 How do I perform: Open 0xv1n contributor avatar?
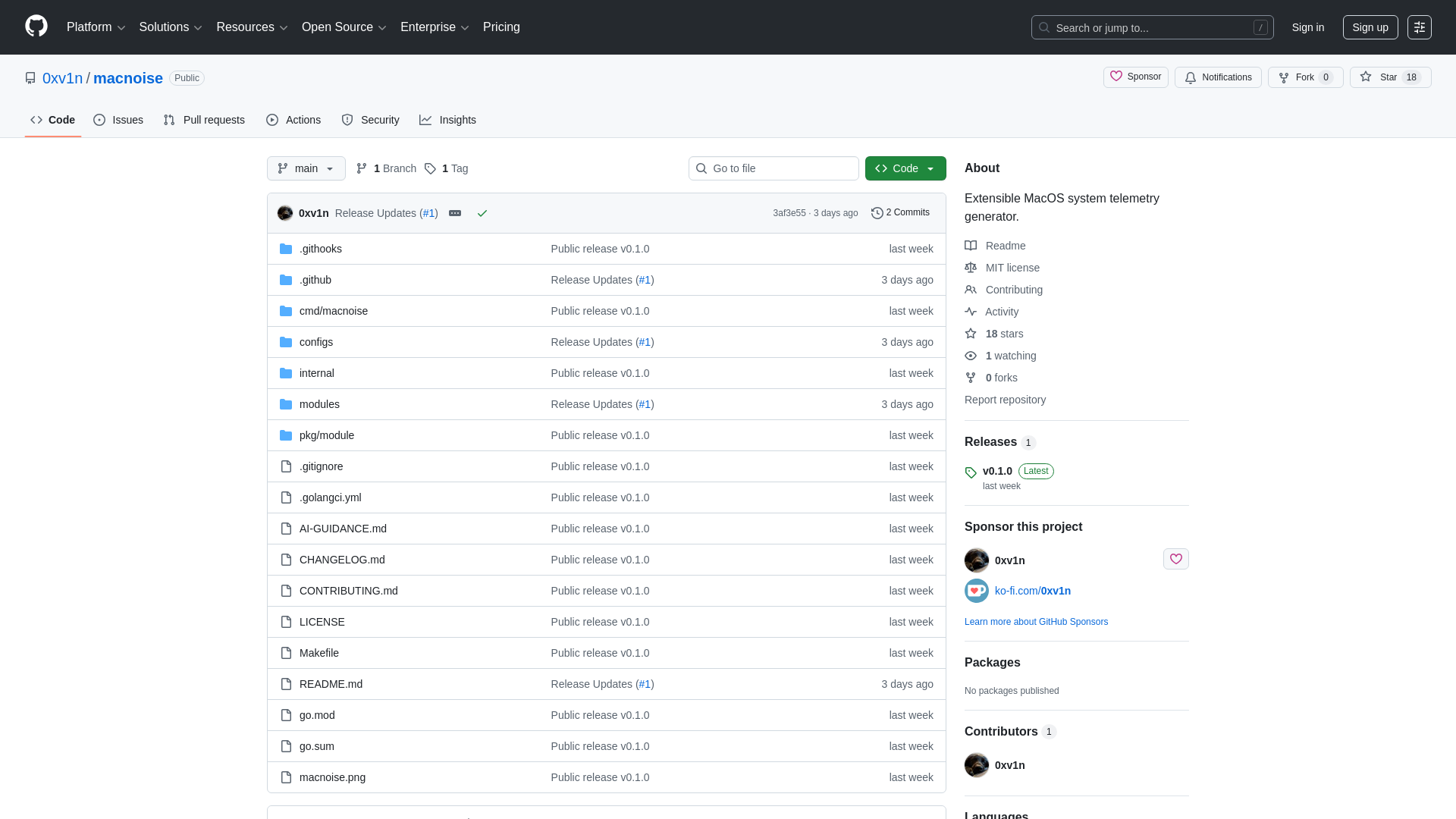[x=976, y=765]
